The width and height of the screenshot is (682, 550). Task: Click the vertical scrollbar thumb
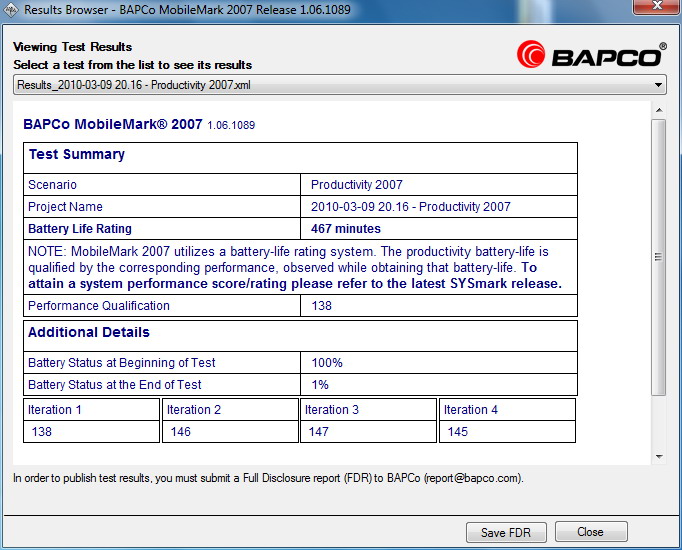coord(659,257)
